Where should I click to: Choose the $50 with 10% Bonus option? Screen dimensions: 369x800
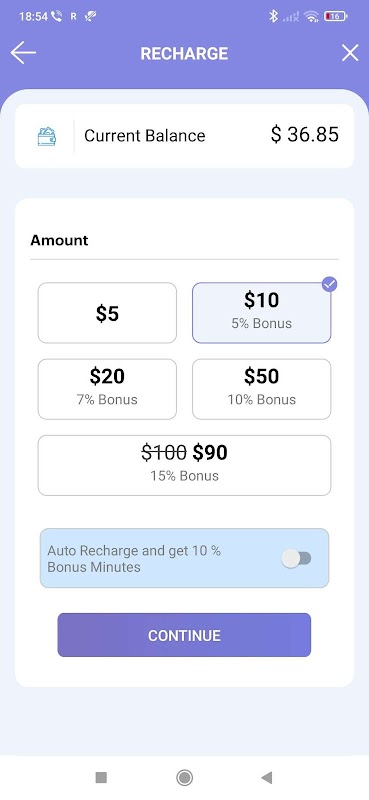pyautogui.click(x=261, y=389)
